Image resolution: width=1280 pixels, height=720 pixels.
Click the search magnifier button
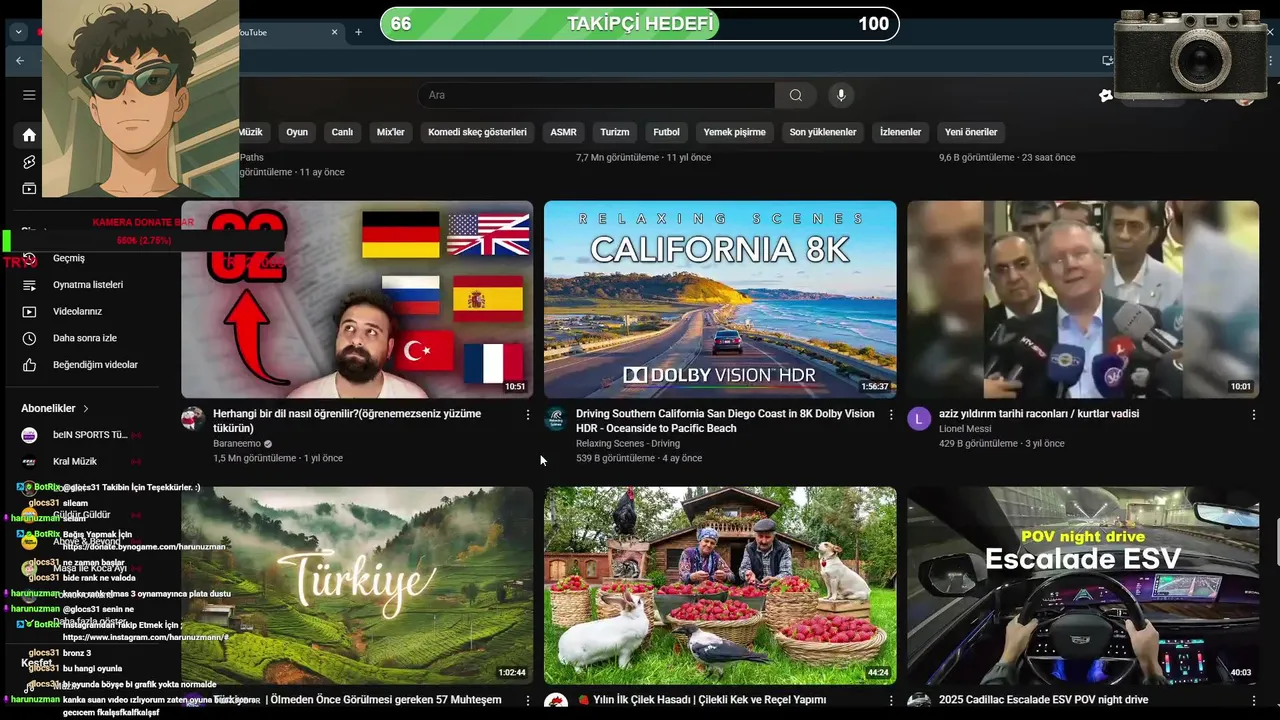(x=796, y=95)
